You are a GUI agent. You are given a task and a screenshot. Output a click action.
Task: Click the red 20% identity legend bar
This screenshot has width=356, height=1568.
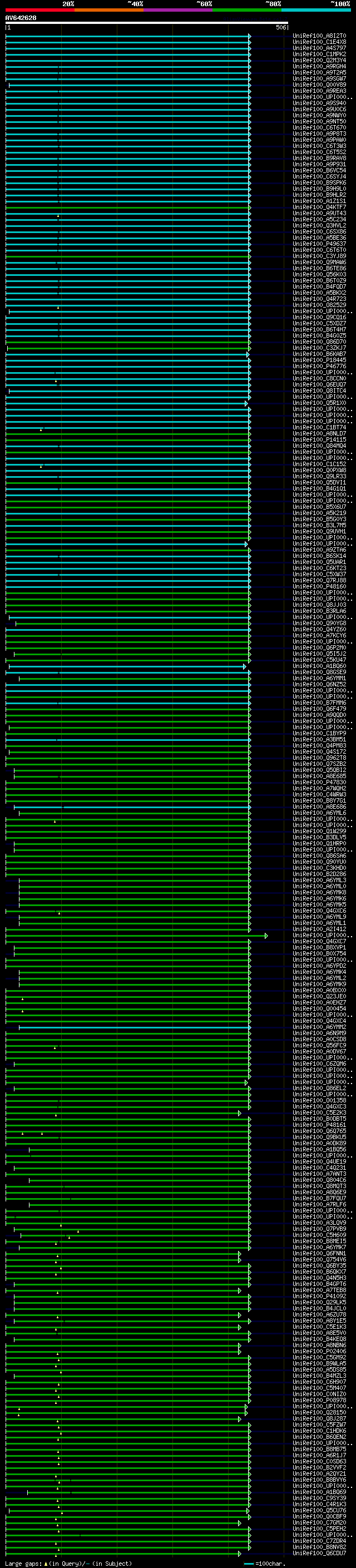39,11
